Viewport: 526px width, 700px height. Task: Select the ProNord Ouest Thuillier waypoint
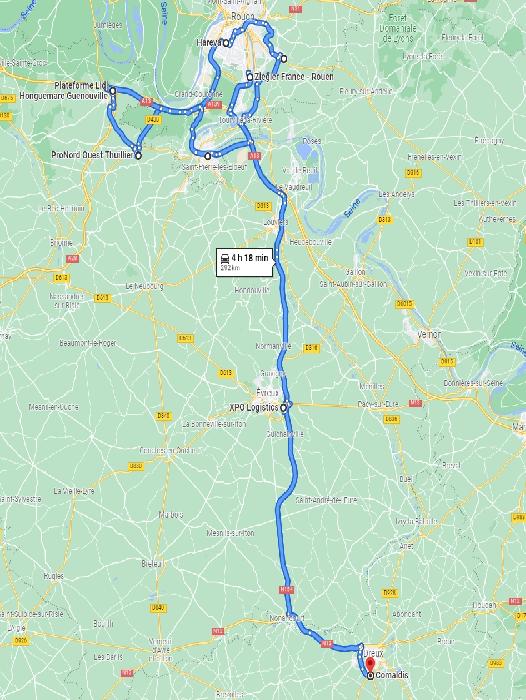point(138,155)
